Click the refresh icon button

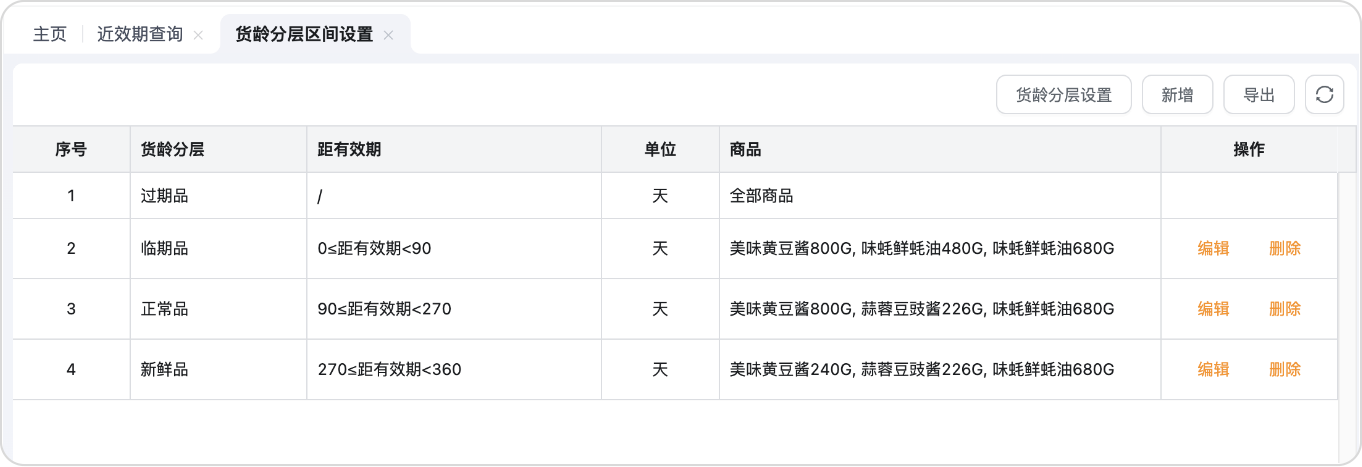(1324, 95)
